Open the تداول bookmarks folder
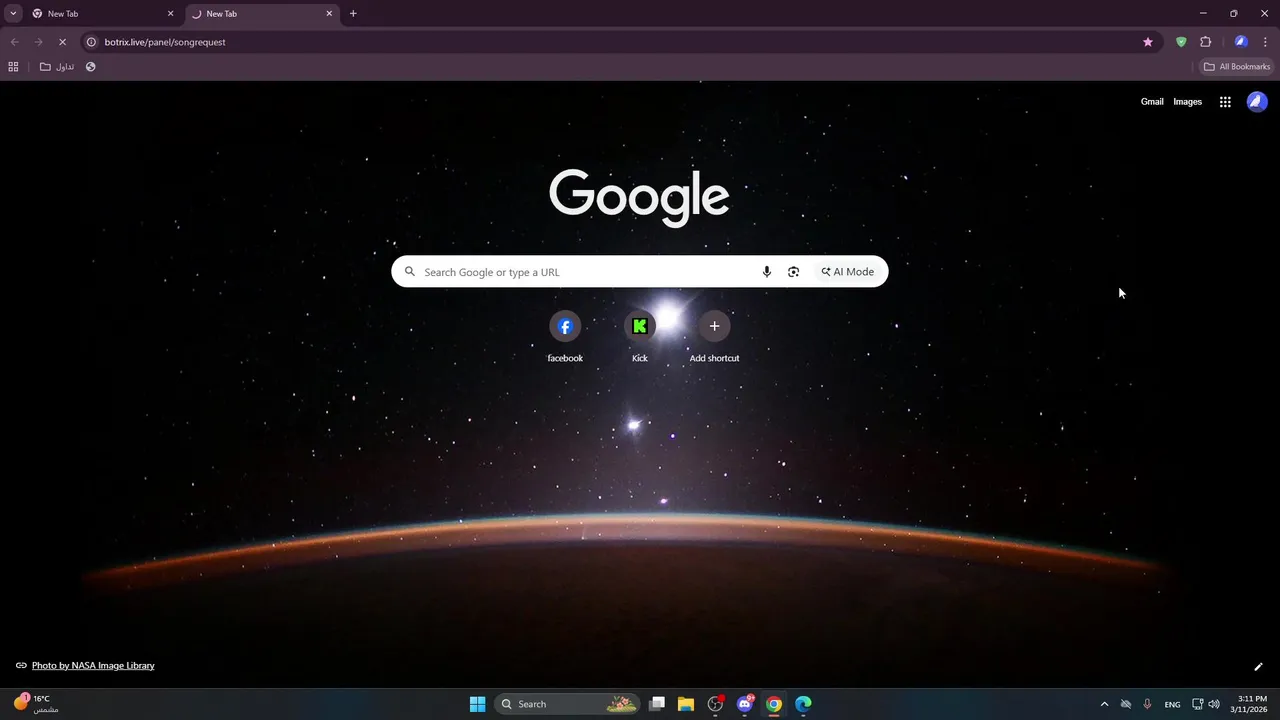 (57, 67)
